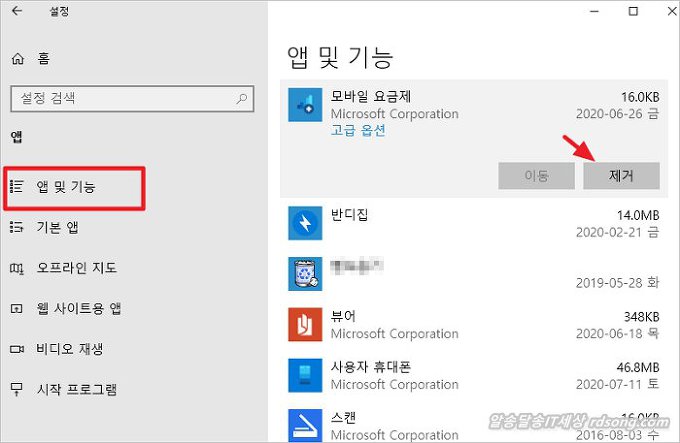Viewport: 680px width, 443px height.
Task: Click the recycle bin app icon
Action: pyautogui.click(x=305, y=274)
